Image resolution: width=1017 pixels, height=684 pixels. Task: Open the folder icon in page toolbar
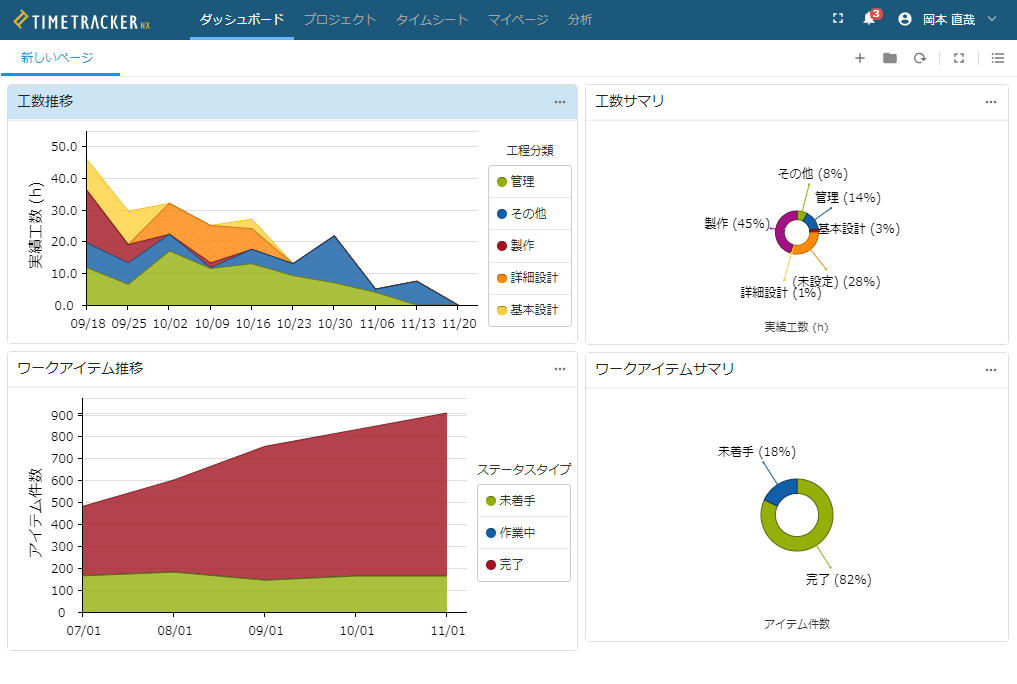coord(889,58)
